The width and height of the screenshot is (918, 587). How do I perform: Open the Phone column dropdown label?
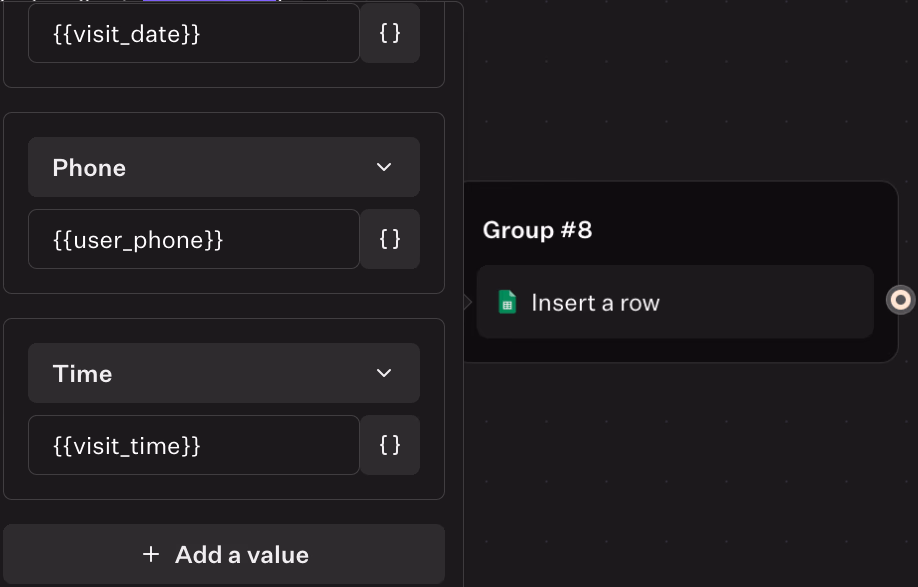click(x=89, y=167)
